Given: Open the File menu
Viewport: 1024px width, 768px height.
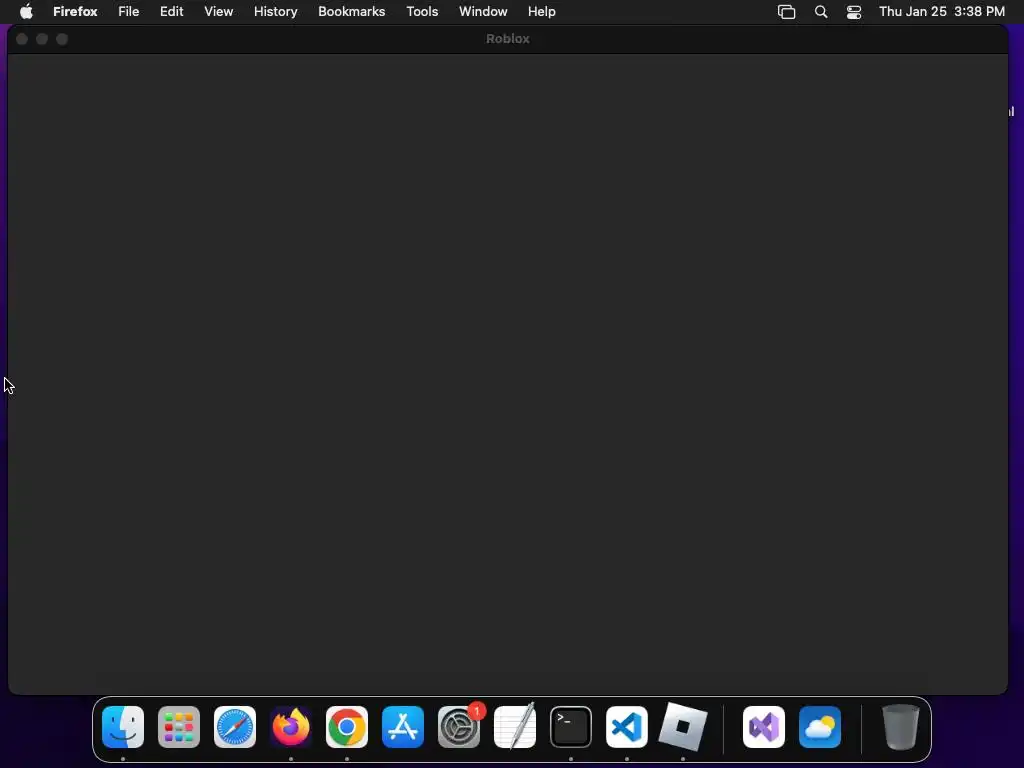Looking at the screenshot, I should [129, 12].
